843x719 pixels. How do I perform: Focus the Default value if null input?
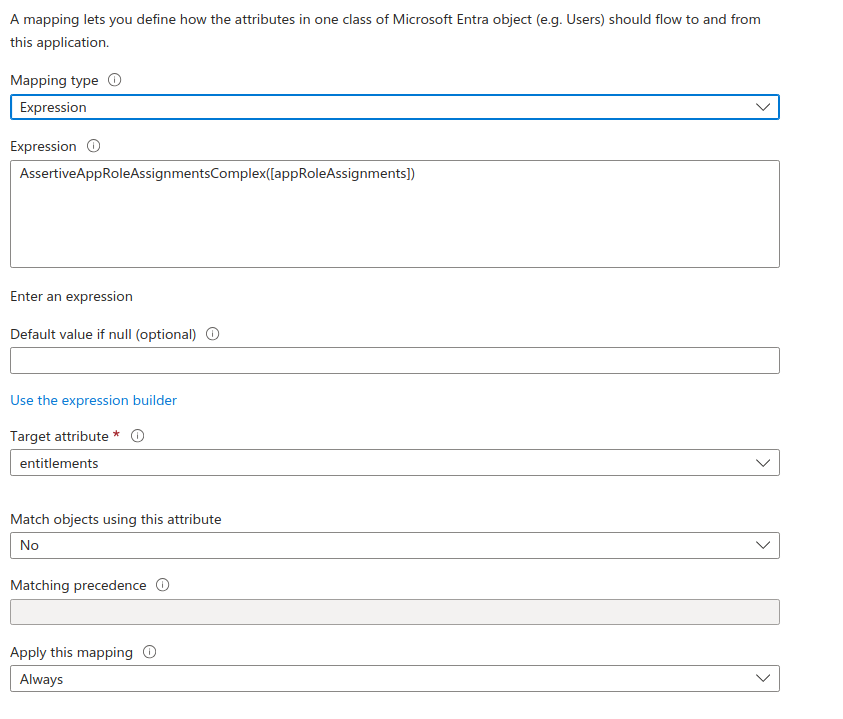point(394,361)
